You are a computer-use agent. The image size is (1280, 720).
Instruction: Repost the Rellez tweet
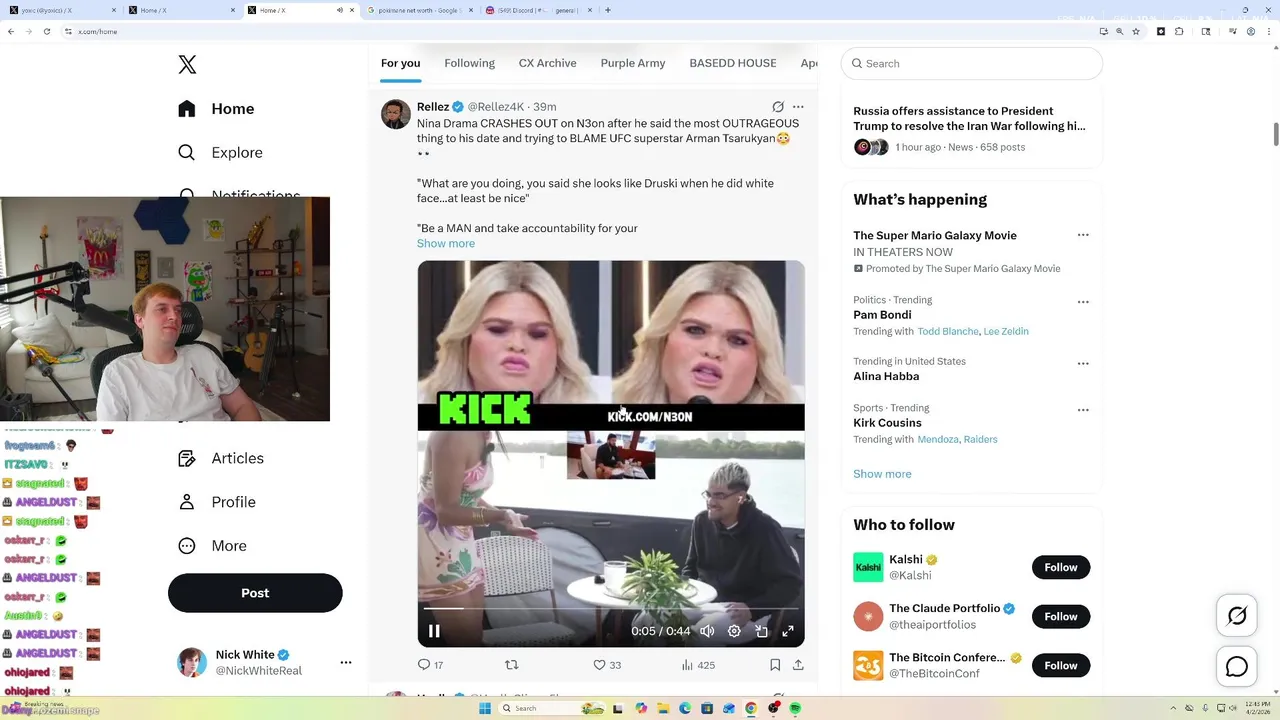click(512, 664)
